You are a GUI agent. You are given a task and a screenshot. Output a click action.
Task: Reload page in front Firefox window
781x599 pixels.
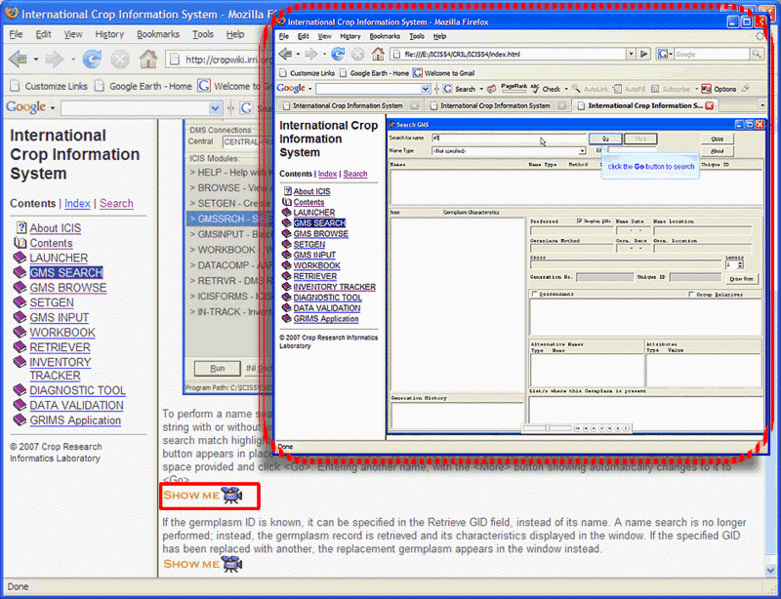point(338,54)
